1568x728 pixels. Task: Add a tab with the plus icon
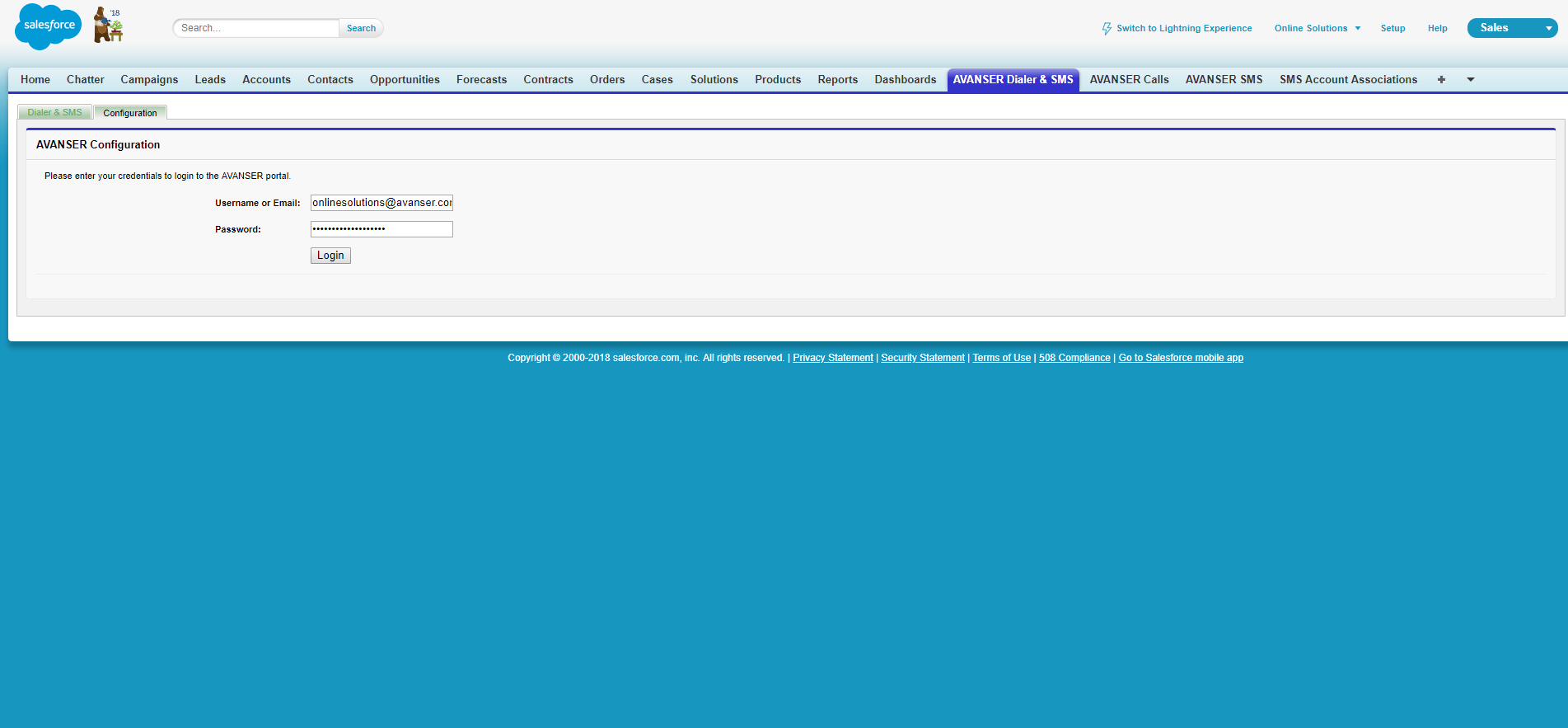tap(1441, 80)
